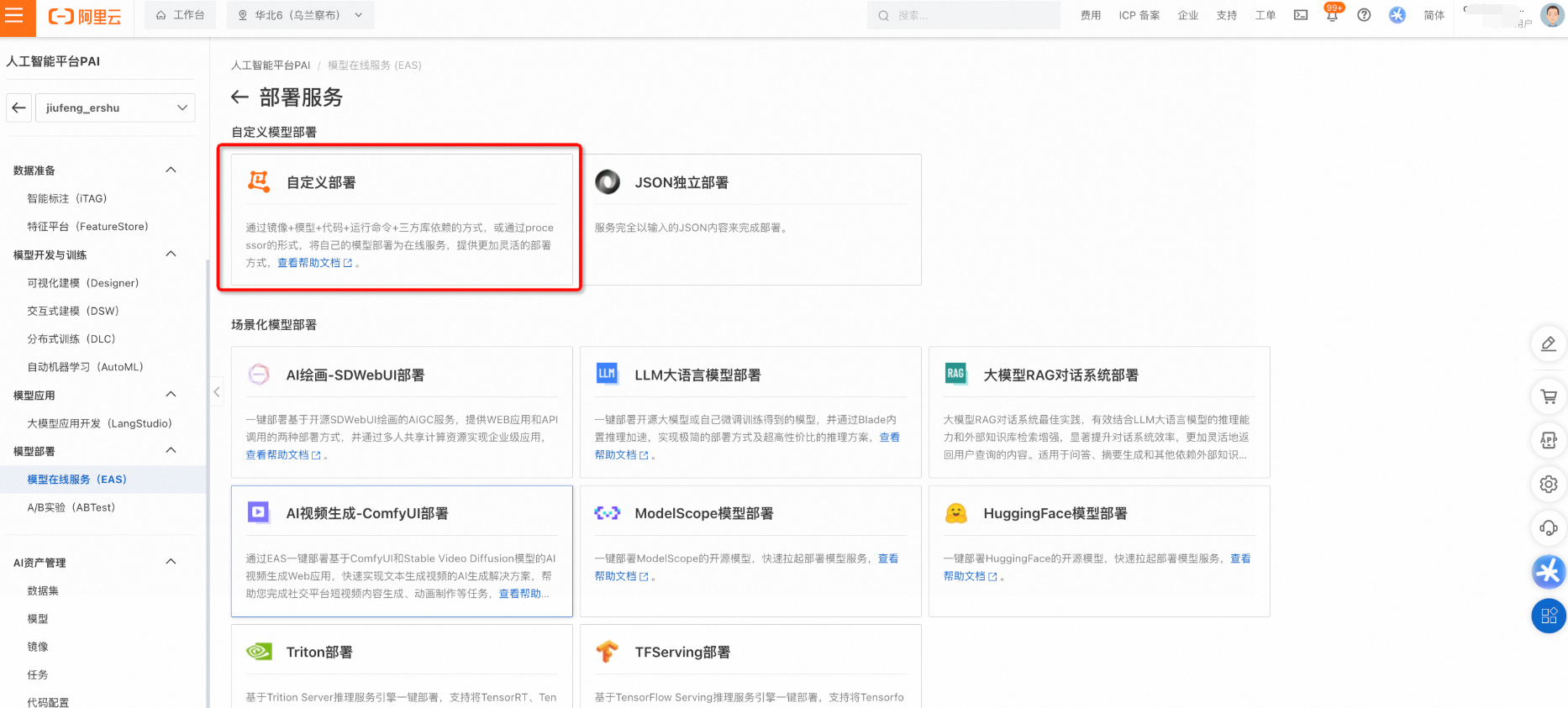Collapse the 模型应用 section
1568x708 pixels.
coord(171,394)
